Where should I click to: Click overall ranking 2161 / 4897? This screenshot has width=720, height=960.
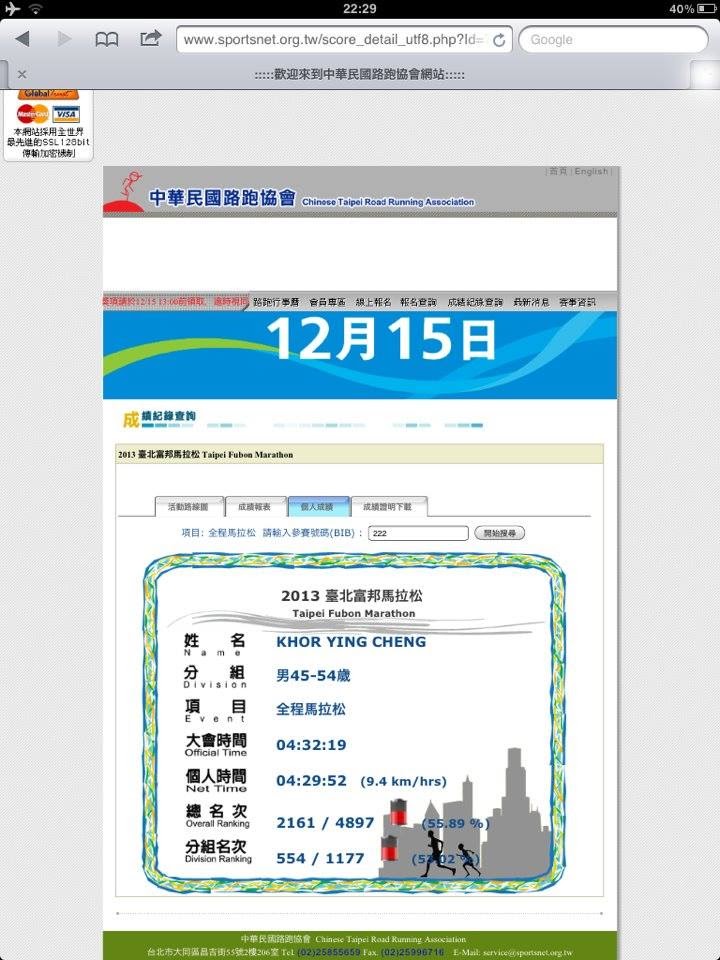click(325, 822)
